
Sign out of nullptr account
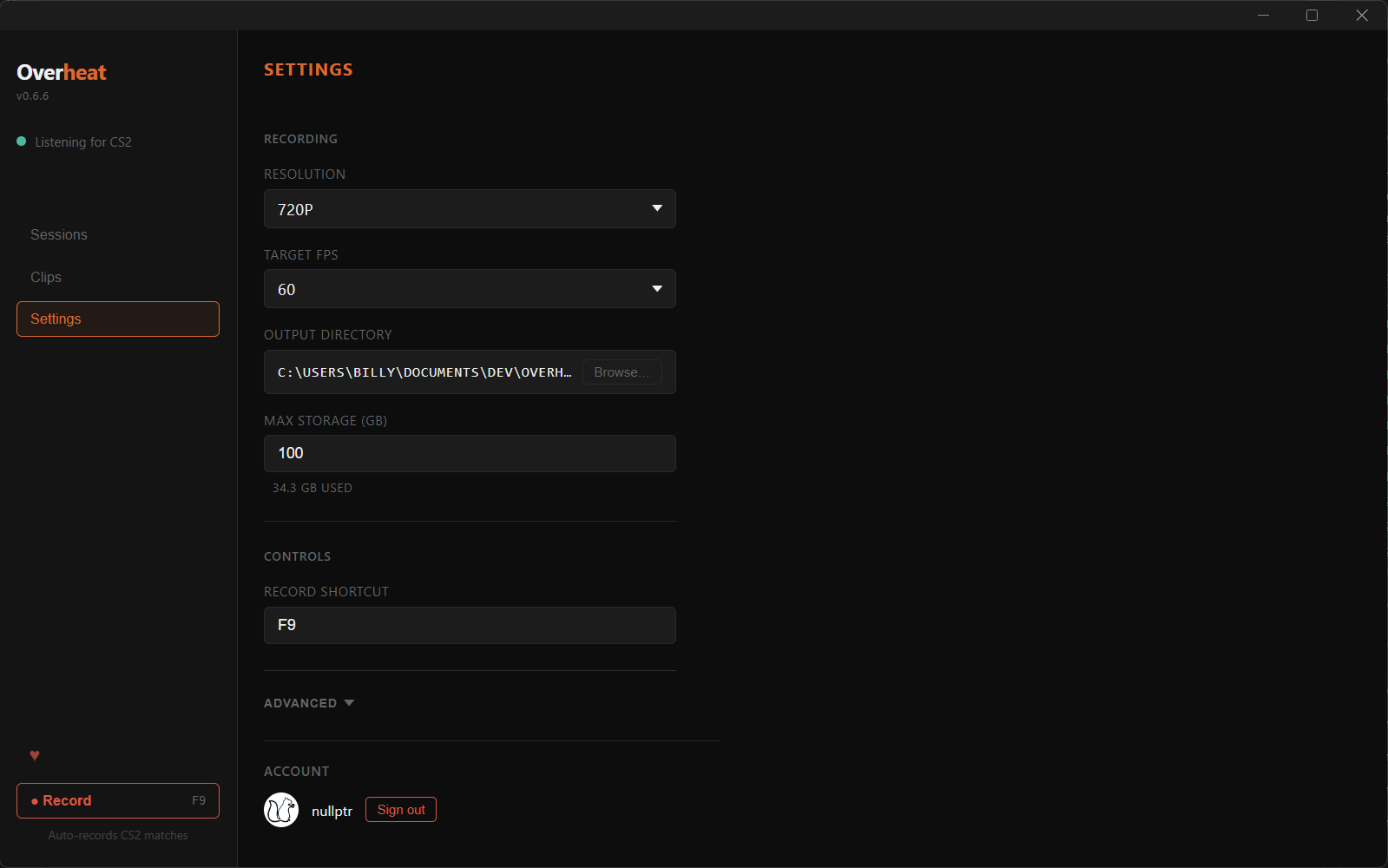pos(401,810)
